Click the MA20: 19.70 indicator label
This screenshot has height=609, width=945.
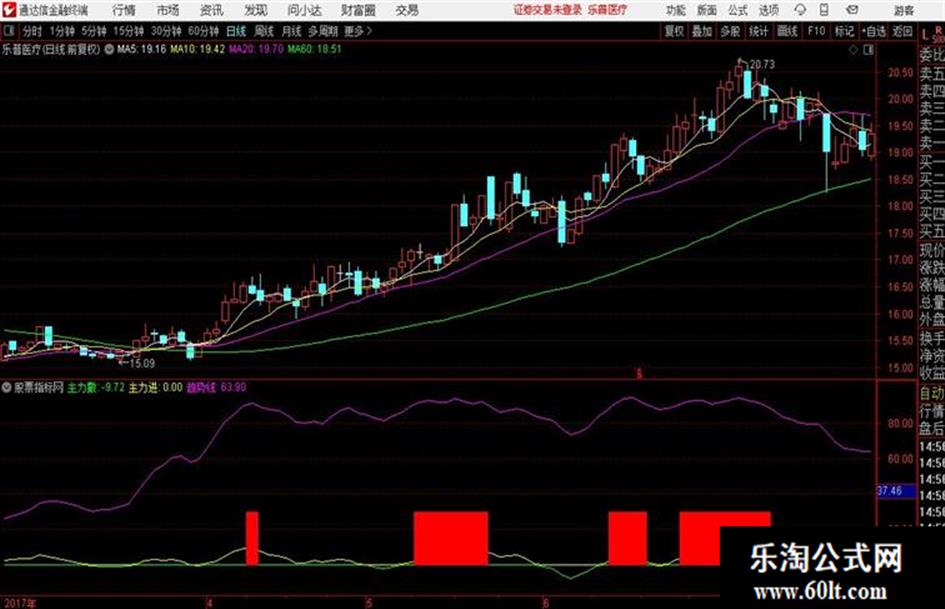click(256, 49)
